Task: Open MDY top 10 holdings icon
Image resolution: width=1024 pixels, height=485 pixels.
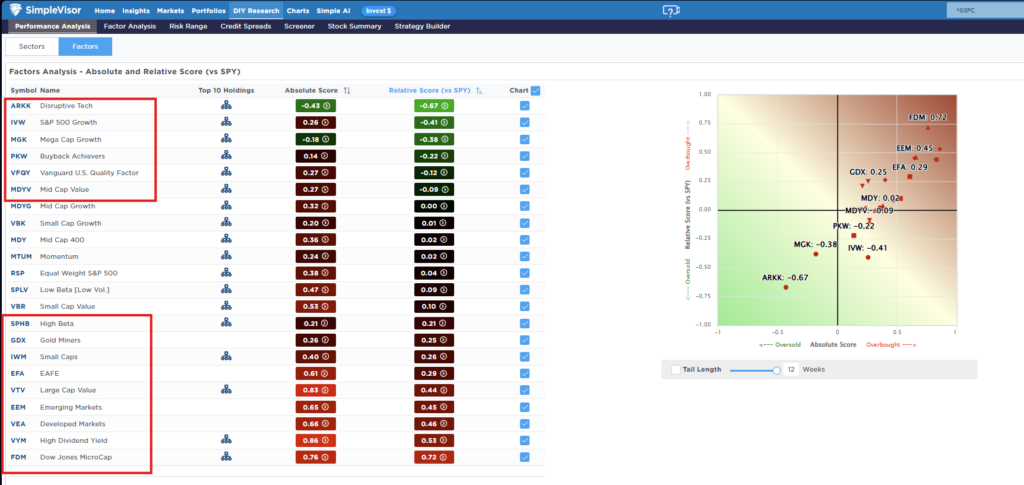Action: (226, 239)
